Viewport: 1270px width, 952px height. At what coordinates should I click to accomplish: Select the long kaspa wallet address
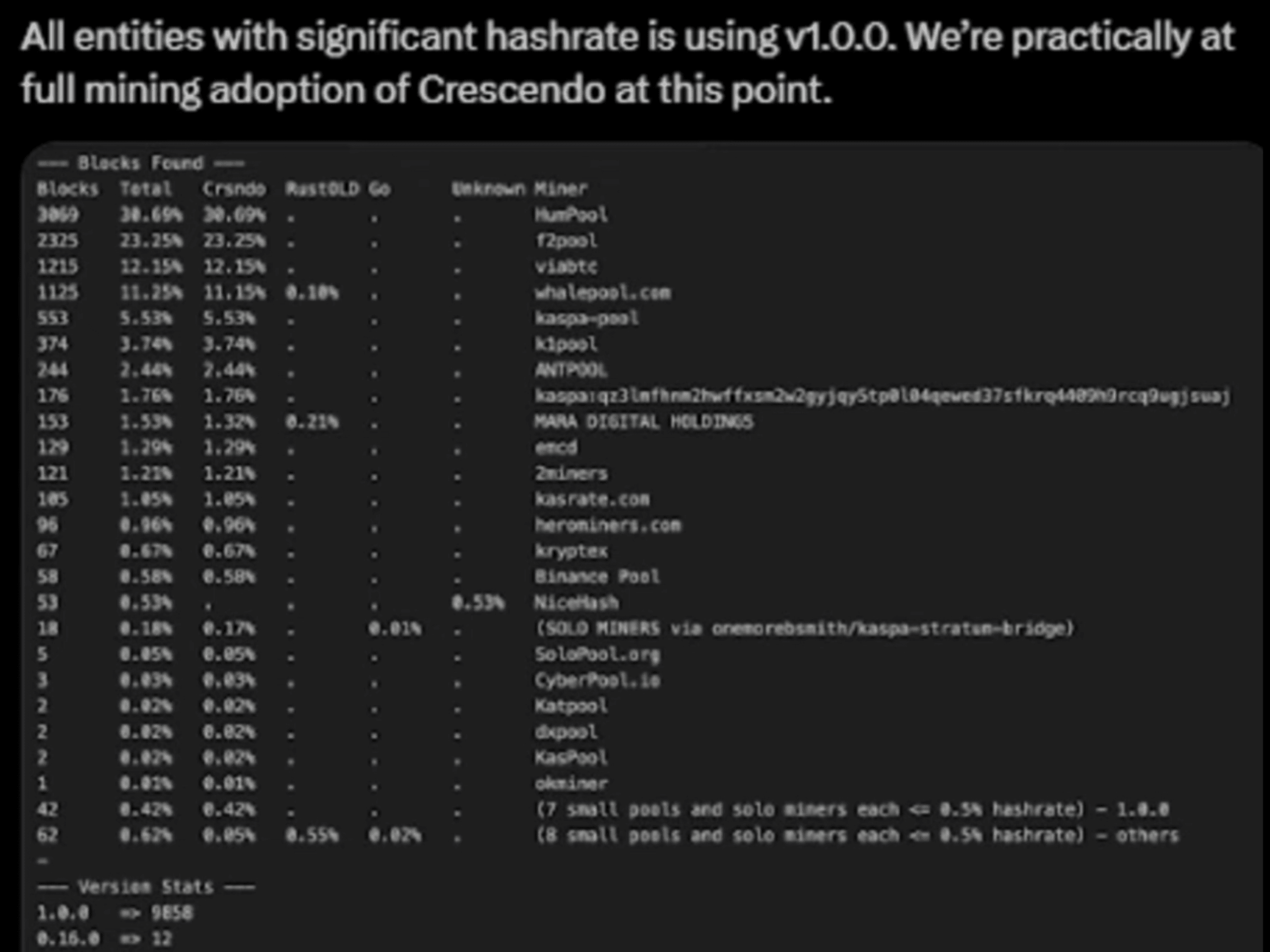pyautogui.click(x=881, y=396)
